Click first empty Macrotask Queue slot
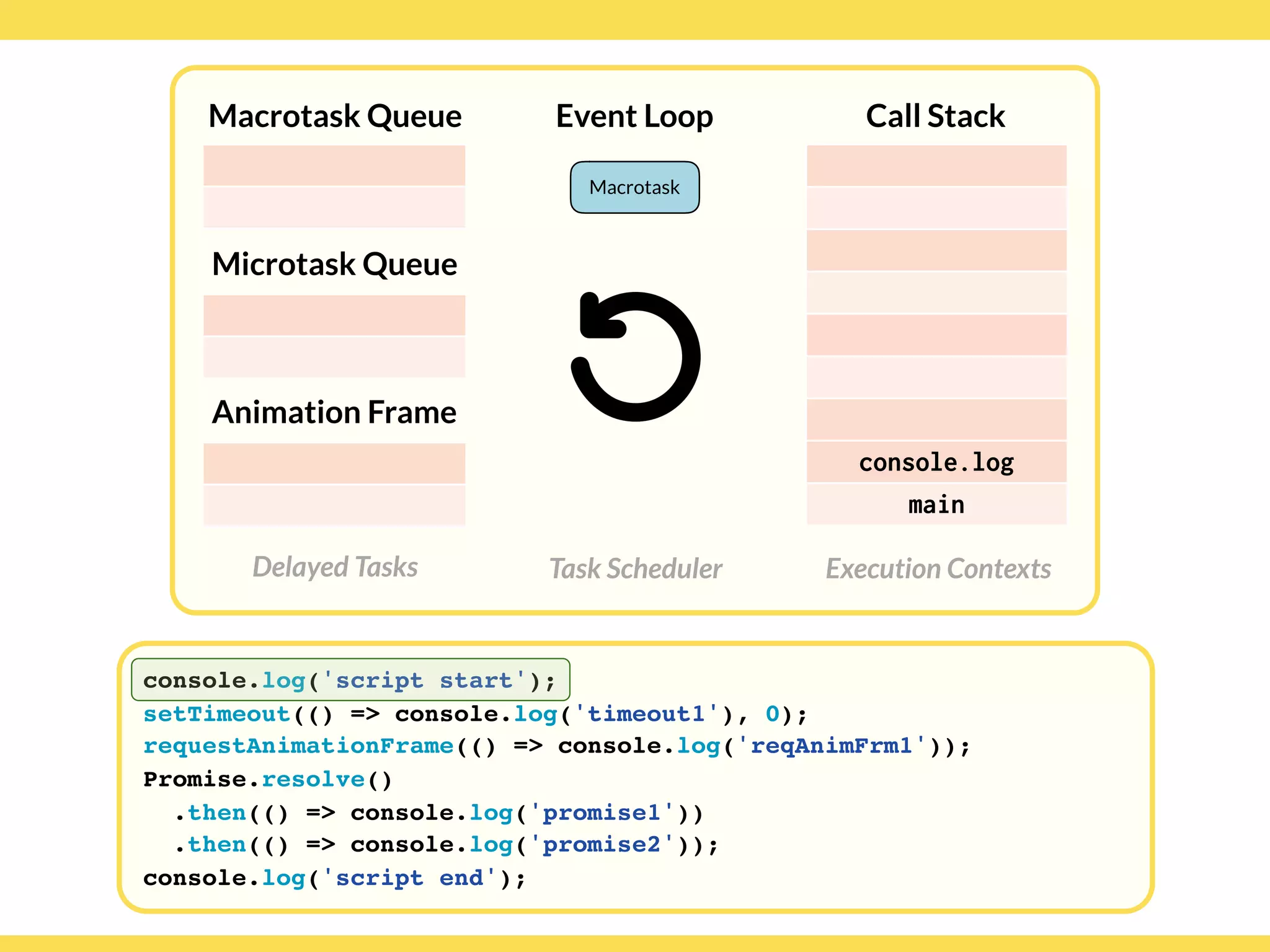 click(334, 165)
